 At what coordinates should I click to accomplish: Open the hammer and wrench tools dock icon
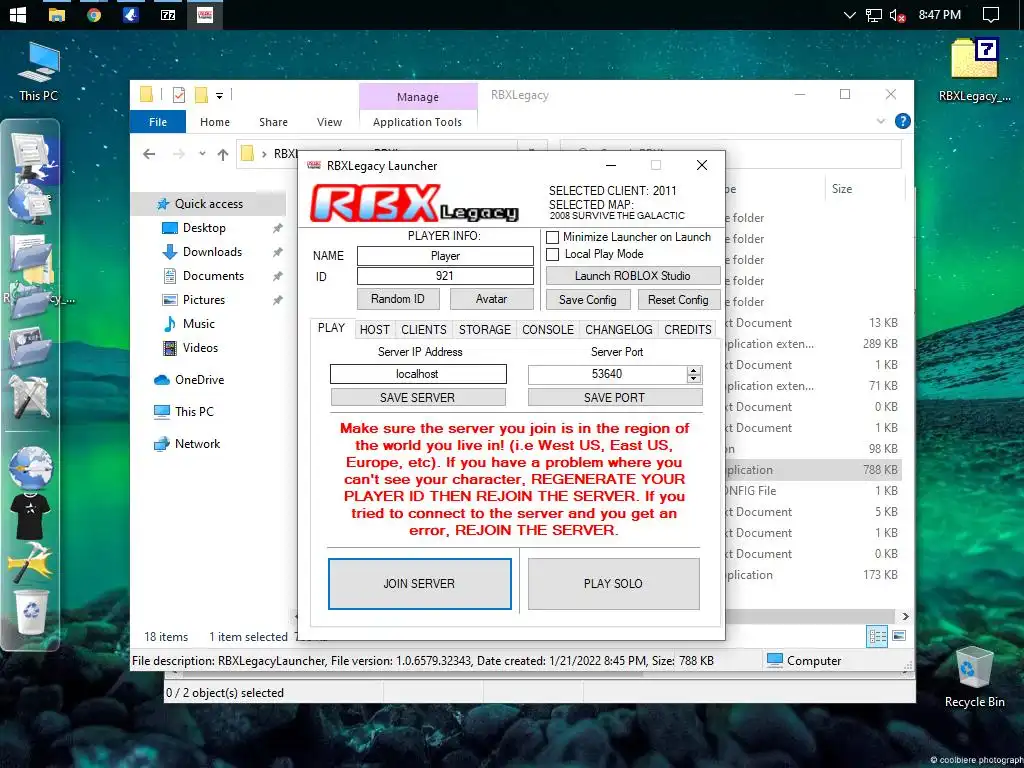coord(29,396)
